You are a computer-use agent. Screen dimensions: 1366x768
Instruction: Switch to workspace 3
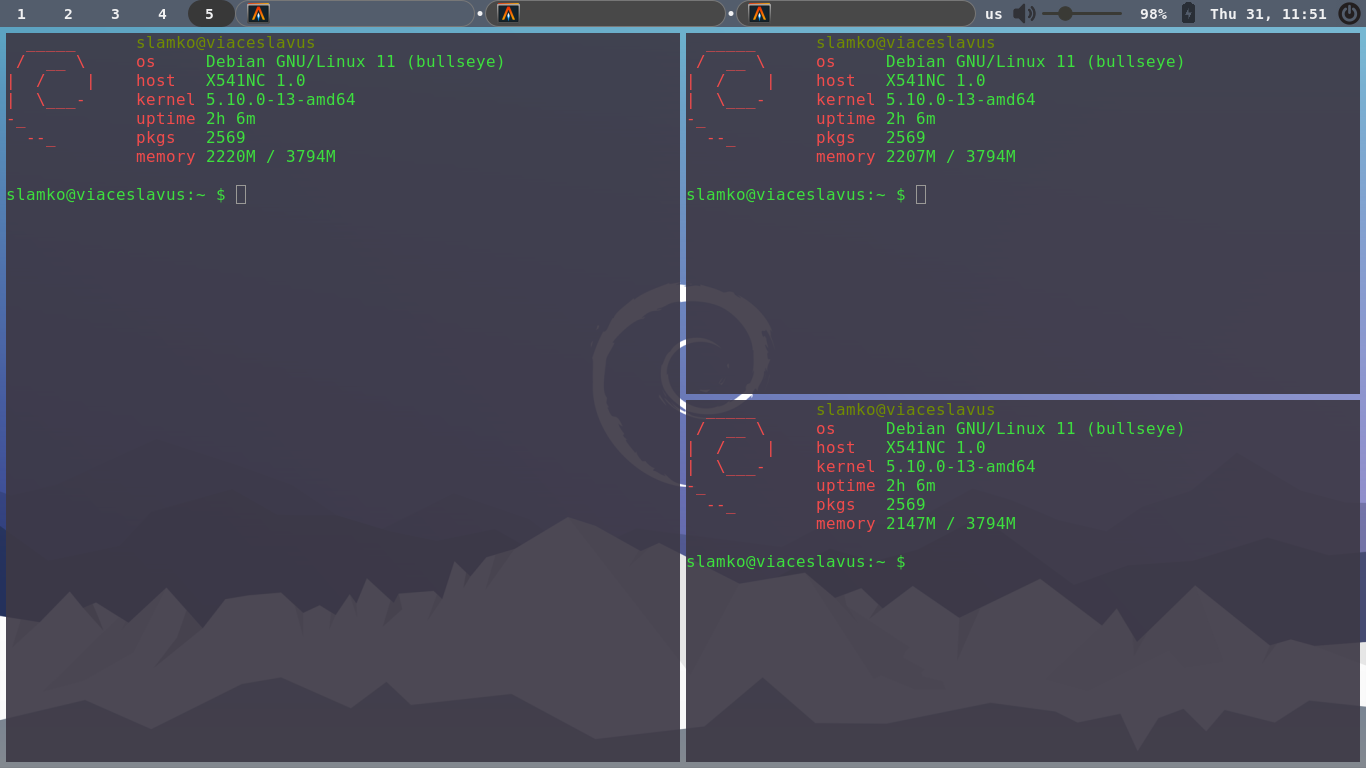click(115, 14)
